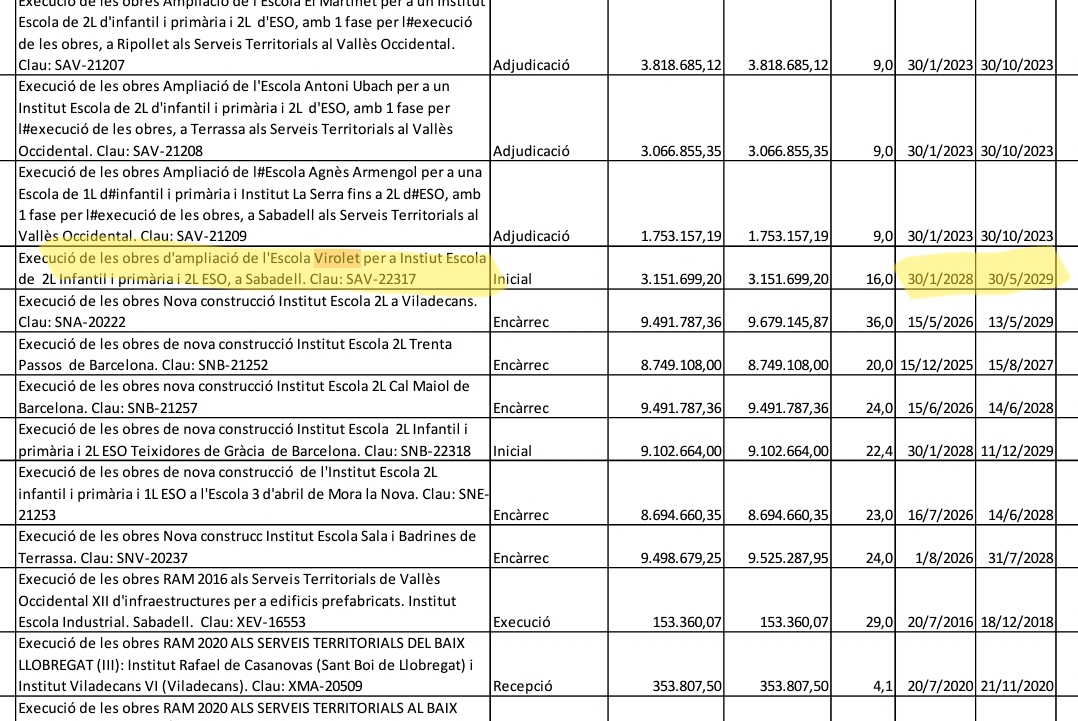Image resolution: width=1078 pixels, height=721 pixels.
Task: Select the duration value 36,0
Action: tap(879, 322)
